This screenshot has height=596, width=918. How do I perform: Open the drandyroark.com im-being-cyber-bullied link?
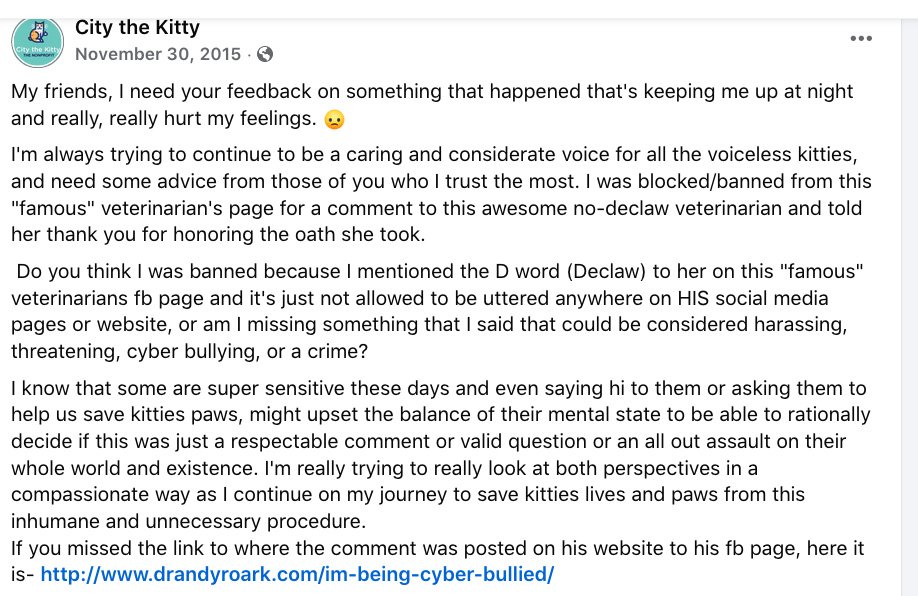[297, 574]
